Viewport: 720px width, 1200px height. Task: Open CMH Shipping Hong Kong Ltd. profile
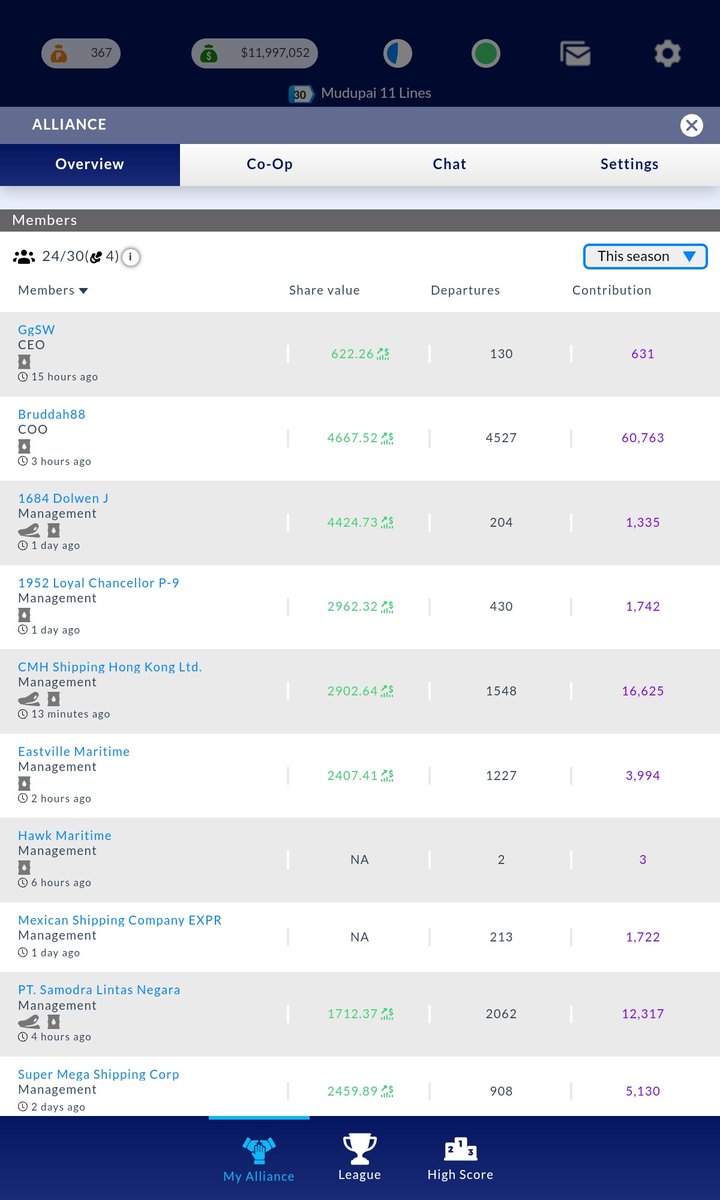coord(110,667)
